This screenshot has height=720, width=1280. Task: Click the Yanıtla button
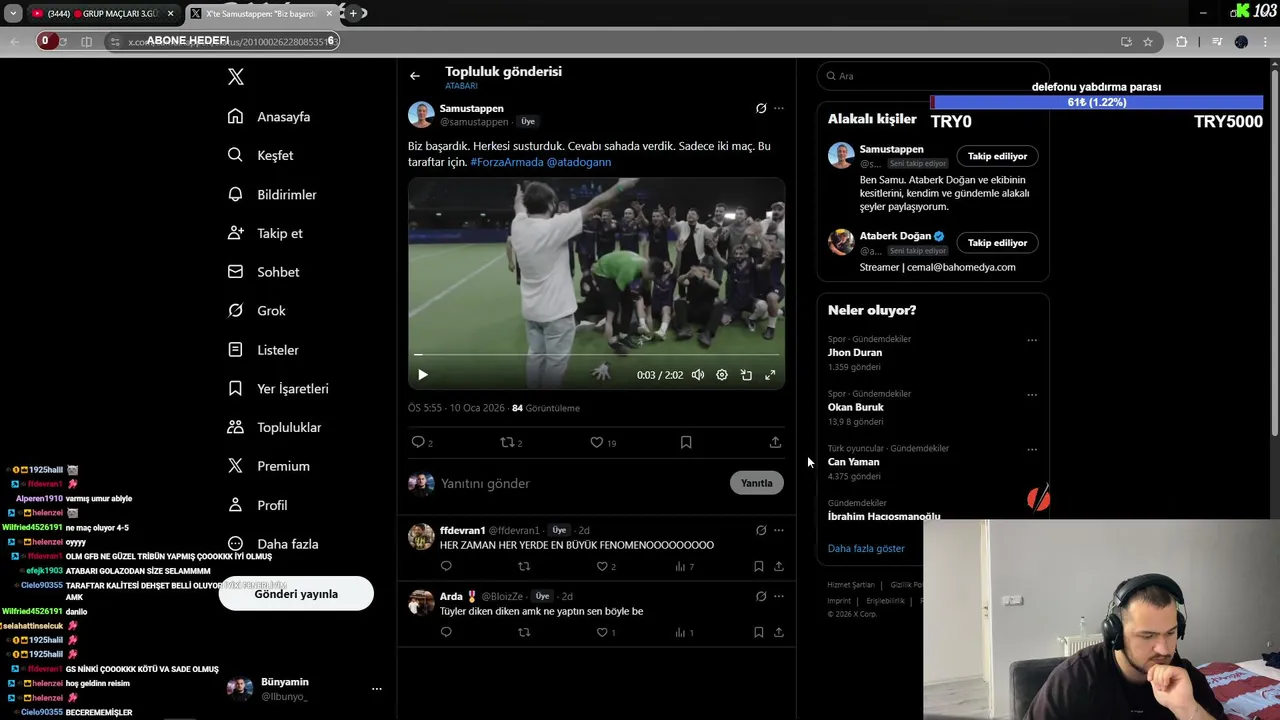coord(757,483)
